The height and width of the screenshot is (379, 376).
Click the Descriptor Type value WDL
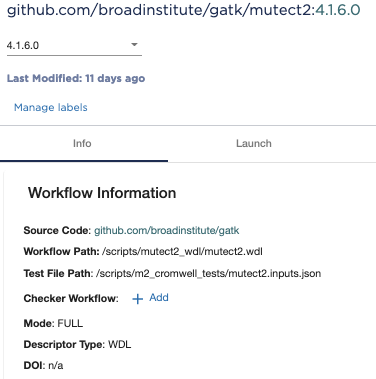pyautogui.click(x=120, y=344)
